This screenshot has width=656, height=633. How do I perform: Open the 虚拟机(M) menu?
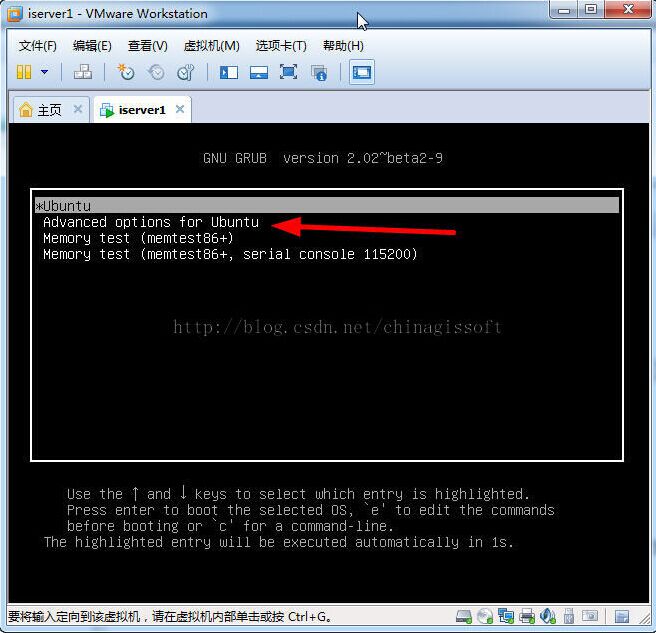211,46
